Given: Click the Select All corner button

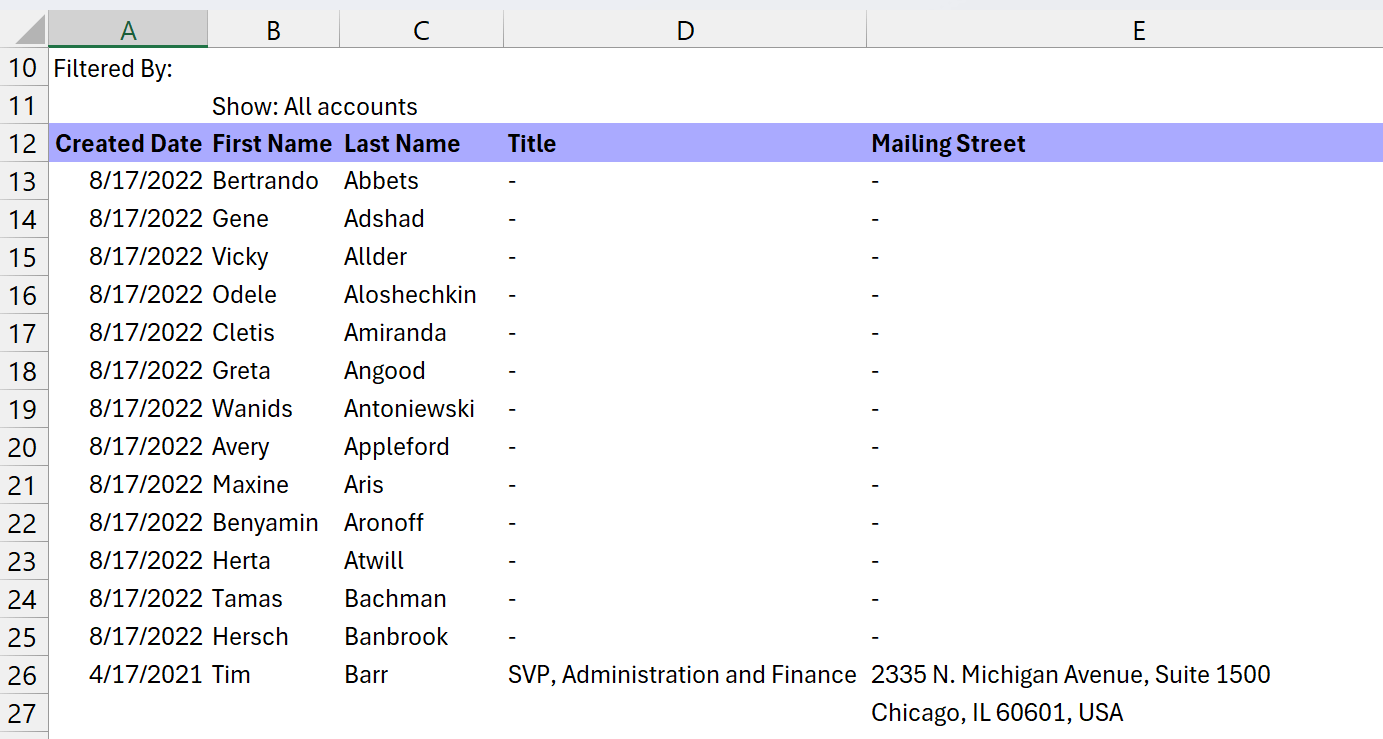Looking at the screenshot, I should (24, 28).
